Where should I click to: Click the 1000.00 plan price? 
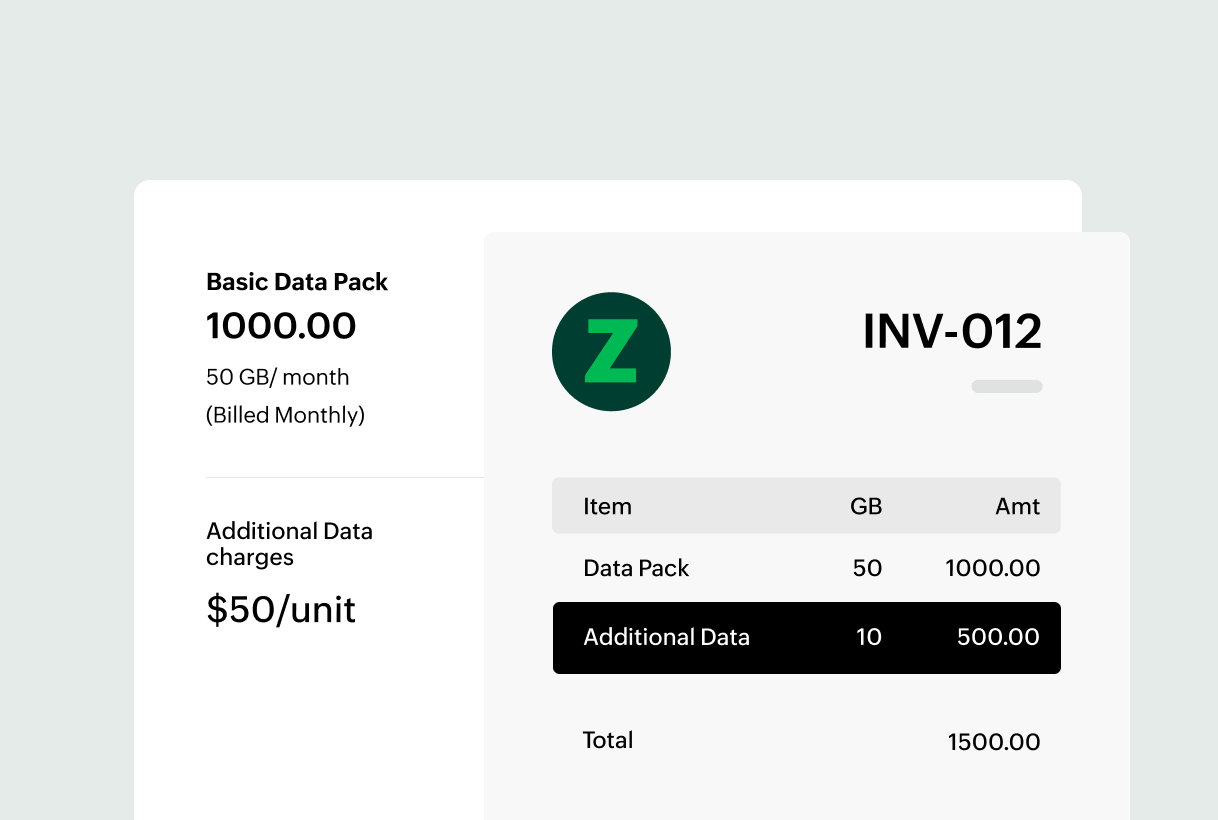(281, 326)
